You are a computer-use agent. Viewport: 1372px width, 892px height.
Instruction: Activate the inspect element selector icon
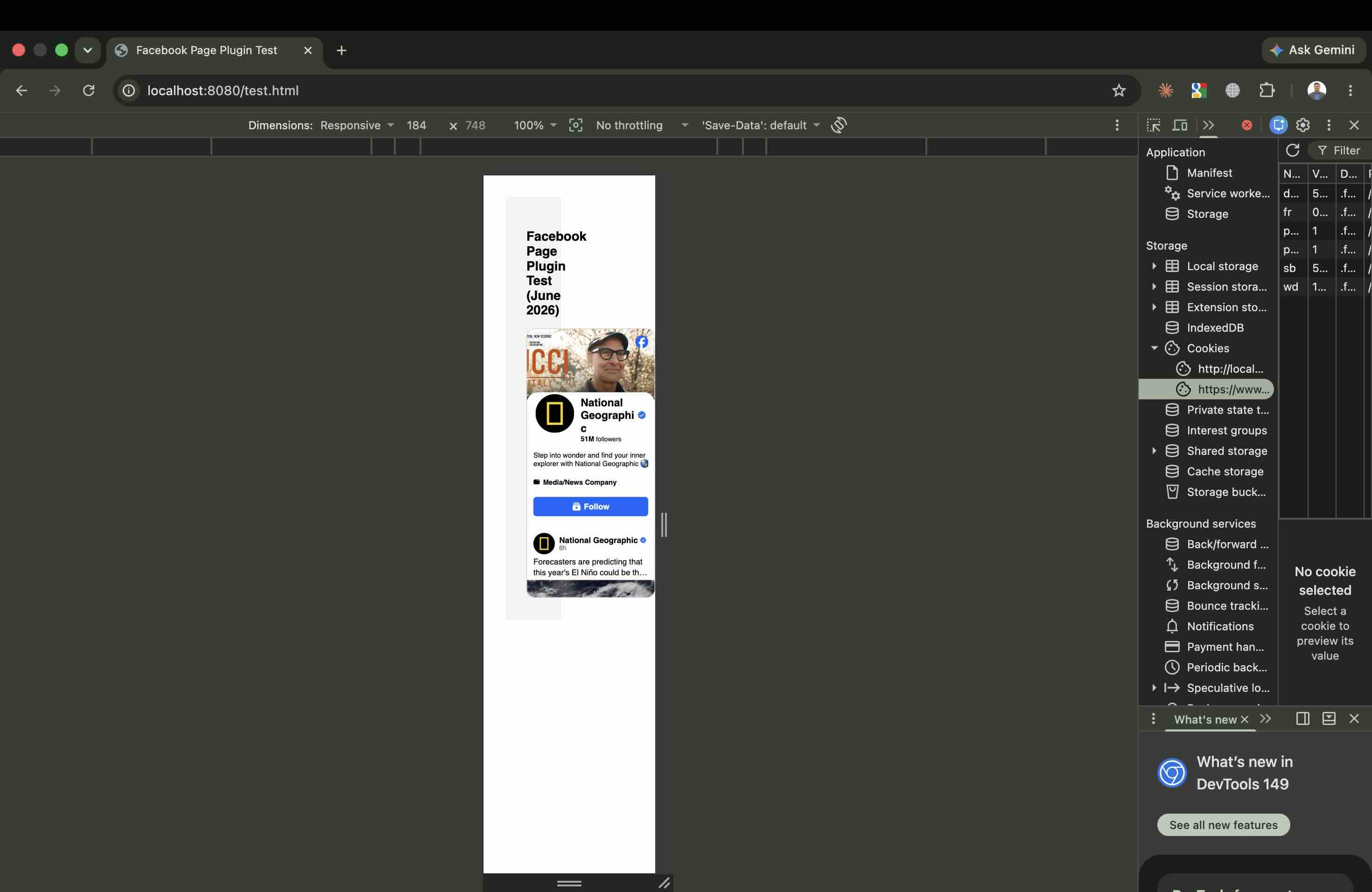[x=1154, y=125]
